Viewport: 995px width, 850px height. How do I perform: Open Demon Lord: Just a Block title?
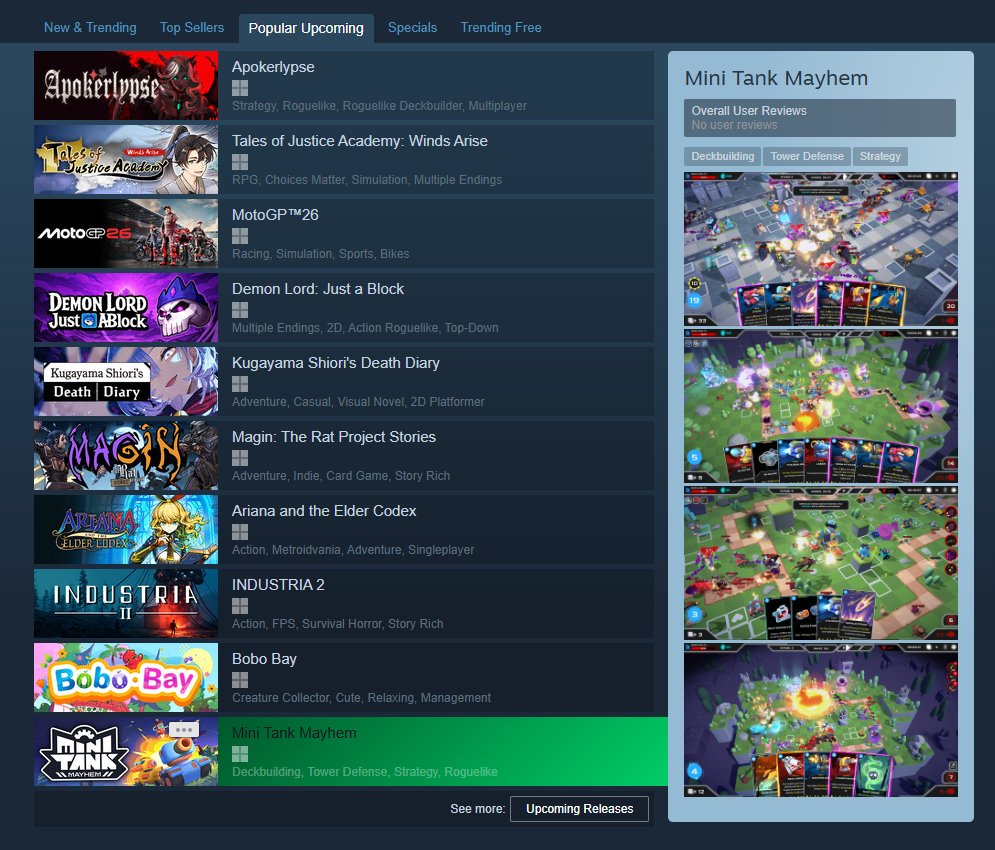[318, 289]
